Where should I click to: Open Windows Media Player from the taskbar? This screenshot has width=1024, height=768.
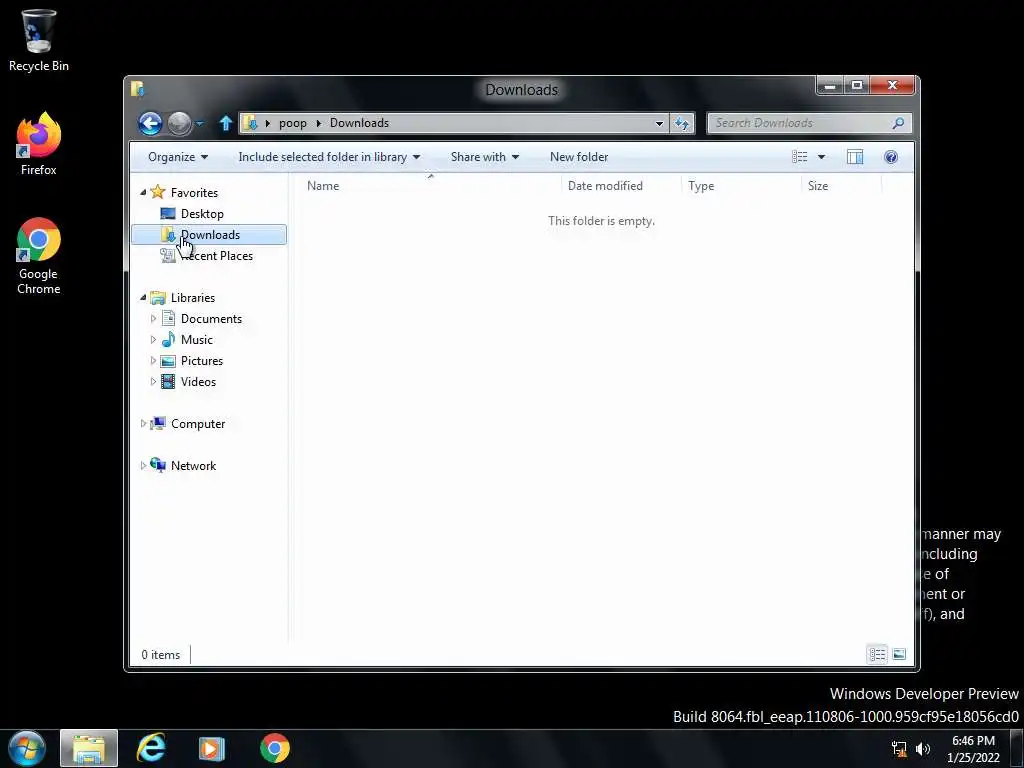[212, 748]
